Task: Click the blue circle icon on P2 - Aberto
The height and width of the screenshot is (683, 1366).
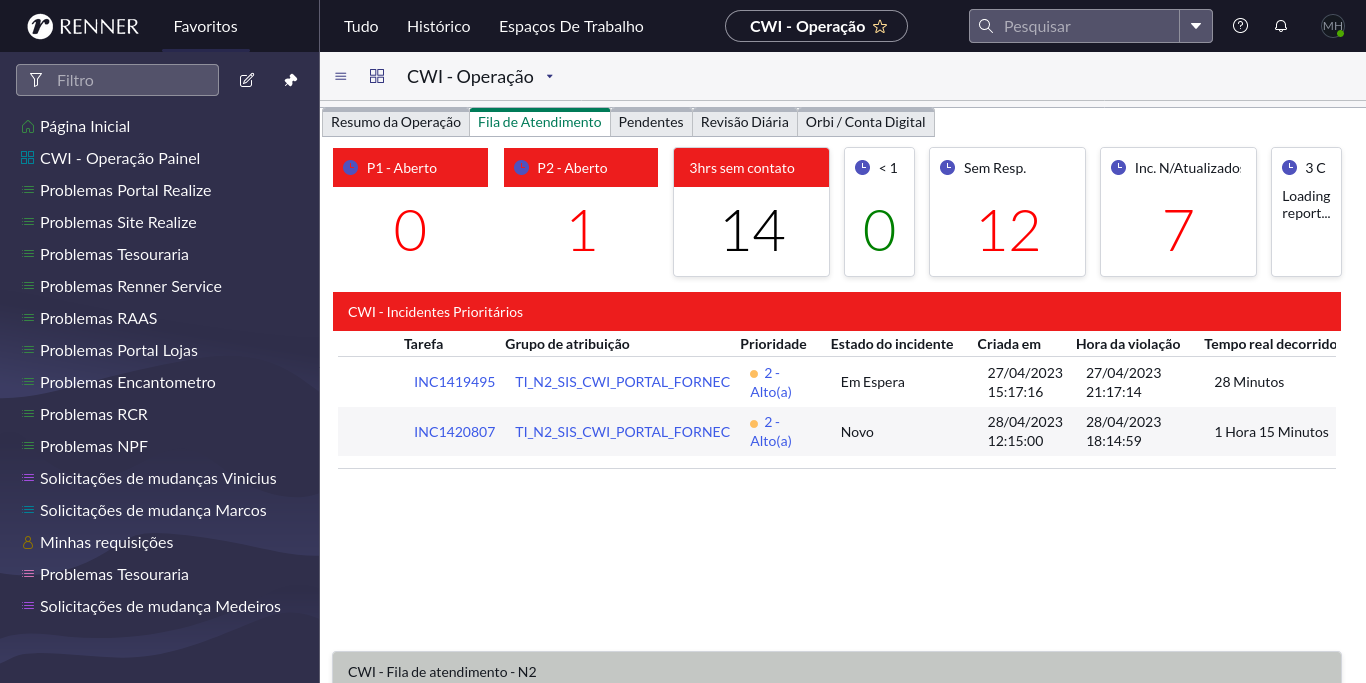Action: tap(521, 168)
